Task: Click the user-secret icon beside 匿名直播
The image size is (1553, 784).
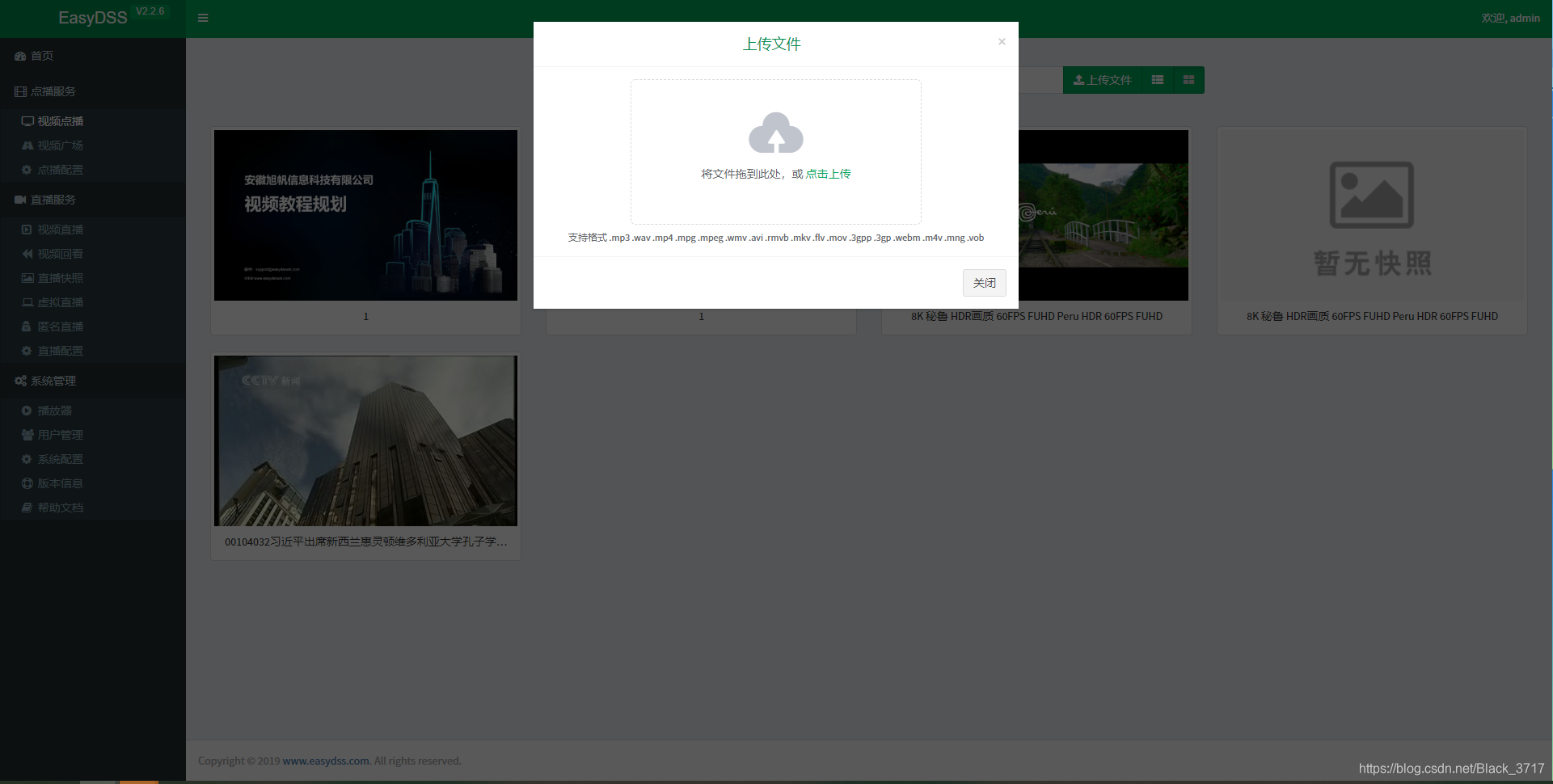Action: pyautogui.click(x=27, y=327)
